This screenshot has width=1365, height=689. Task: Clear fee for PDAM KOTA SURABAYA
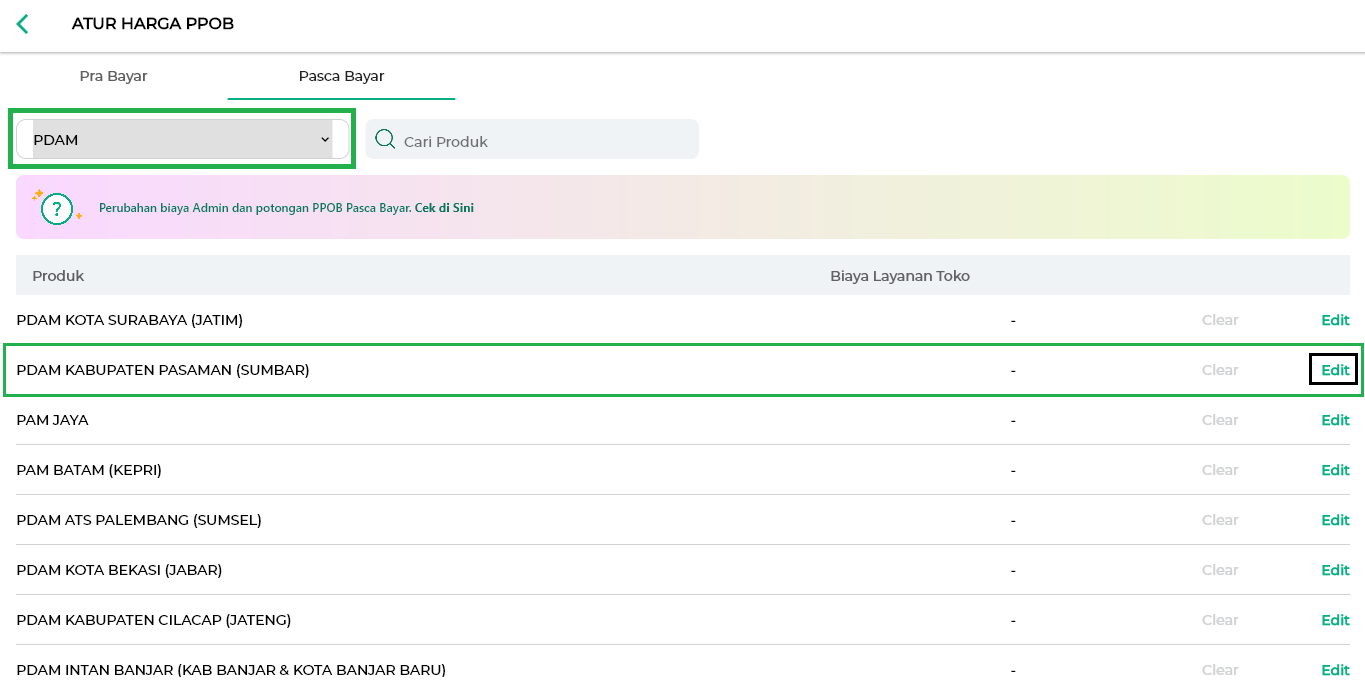point(1220,320)
